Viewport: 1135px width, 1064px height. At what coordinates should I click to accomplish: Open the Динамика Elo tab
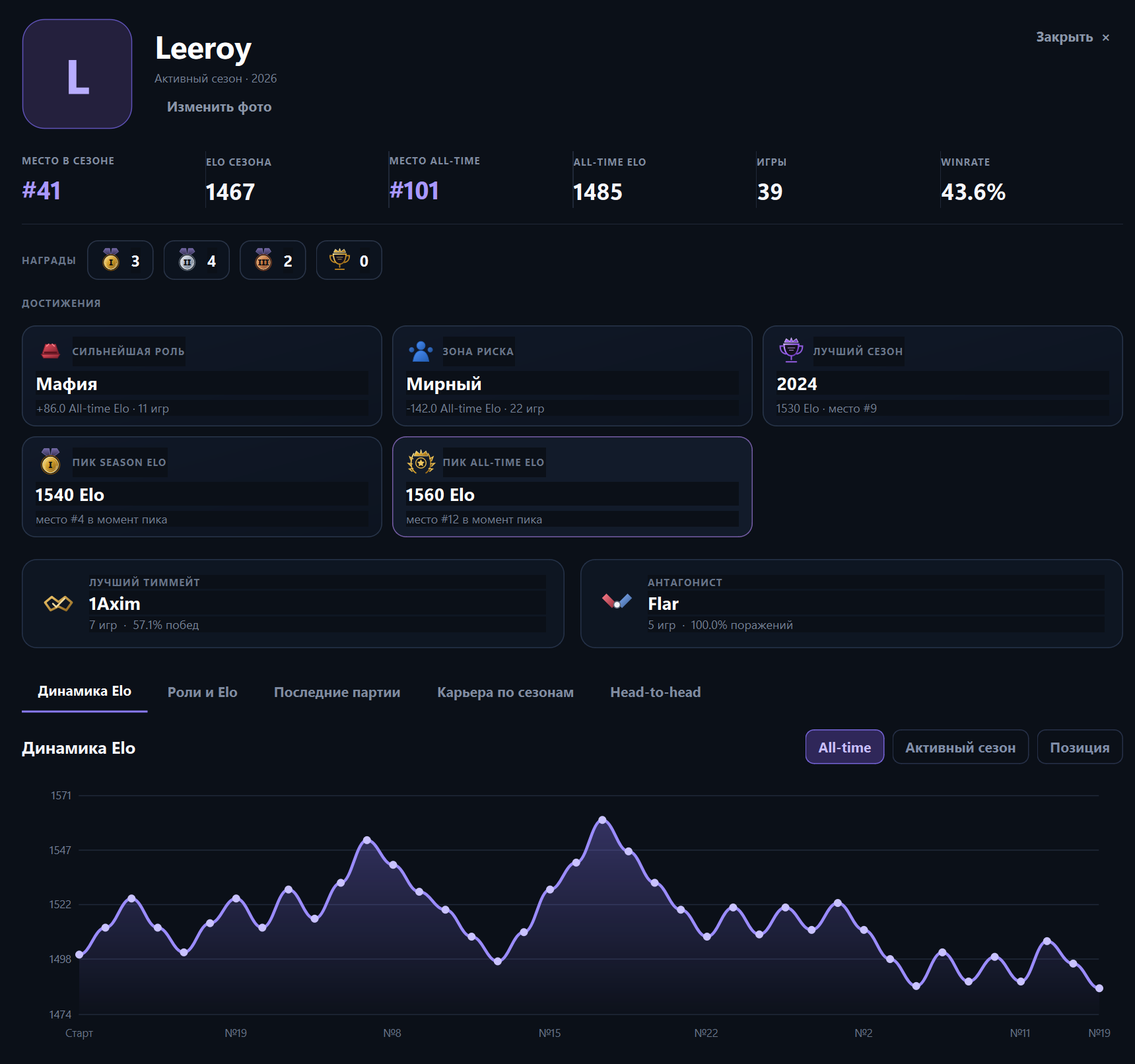85,691
